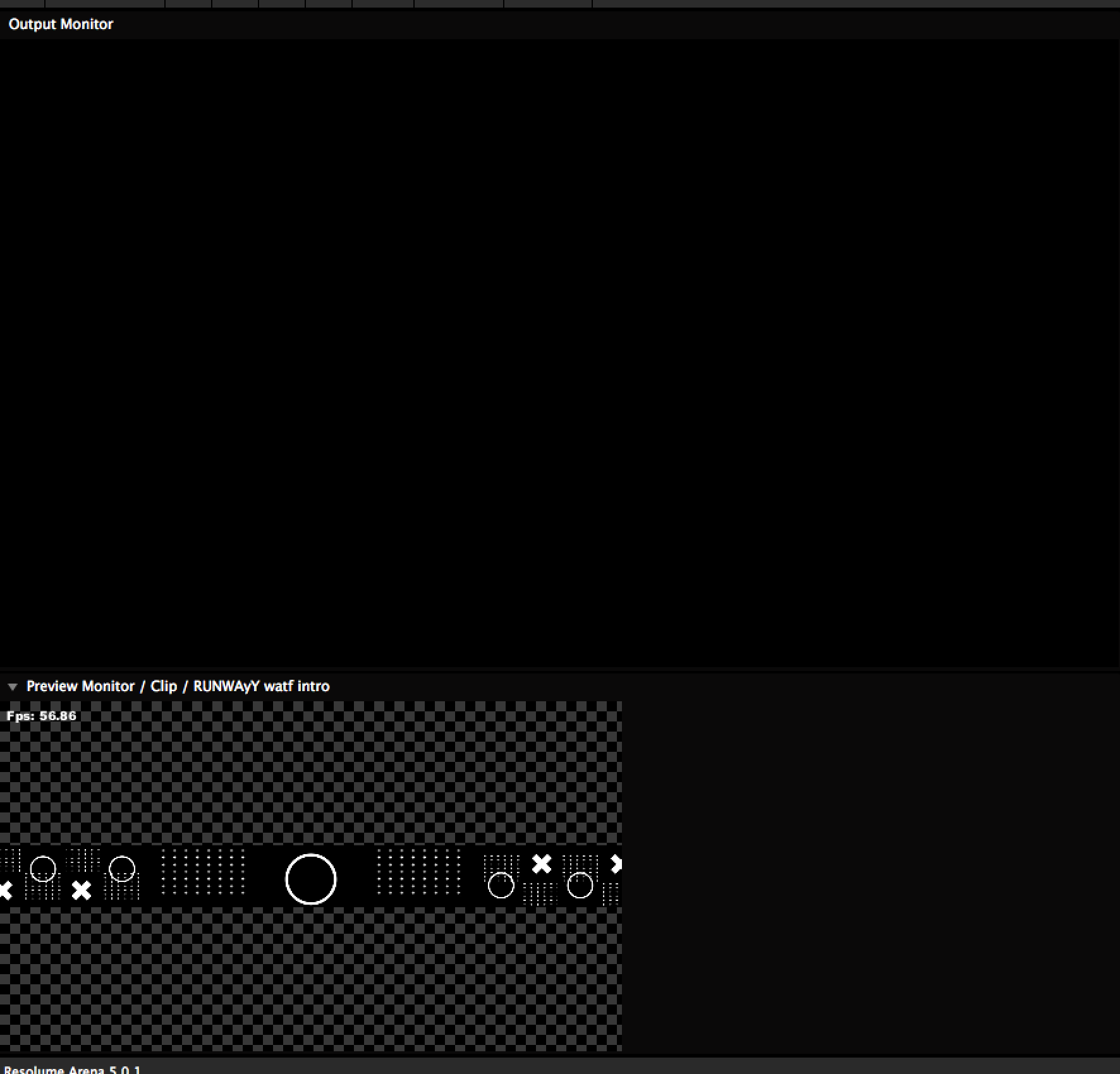Screen dimensions: 1120x1074
Task: Click the second small circle from the left
Action: pyautogui.click(x=122, y=869)
